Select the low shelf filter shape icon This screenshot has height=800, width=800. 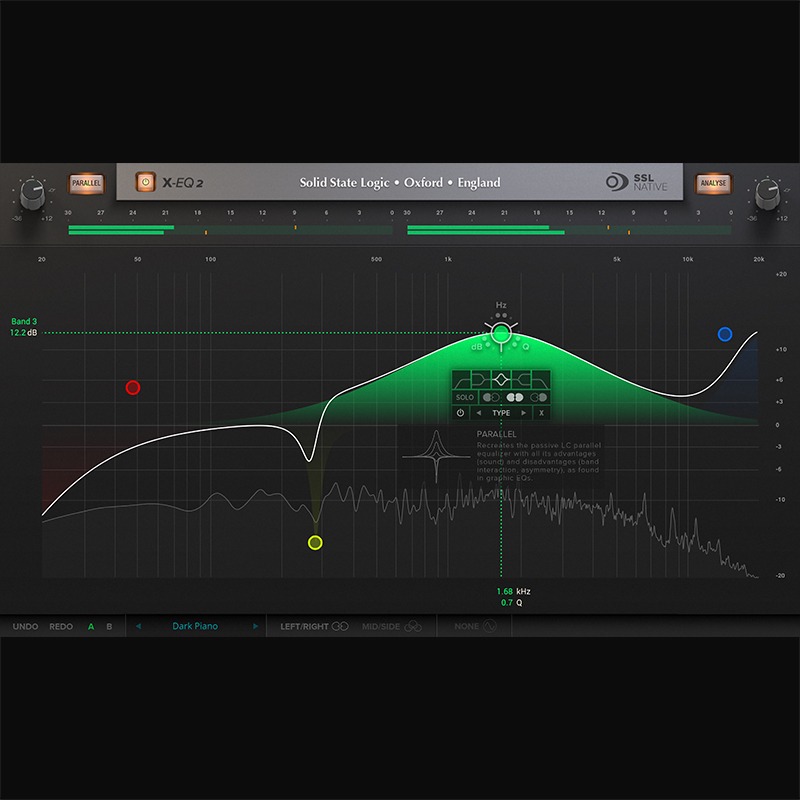(x=481, y=380)
